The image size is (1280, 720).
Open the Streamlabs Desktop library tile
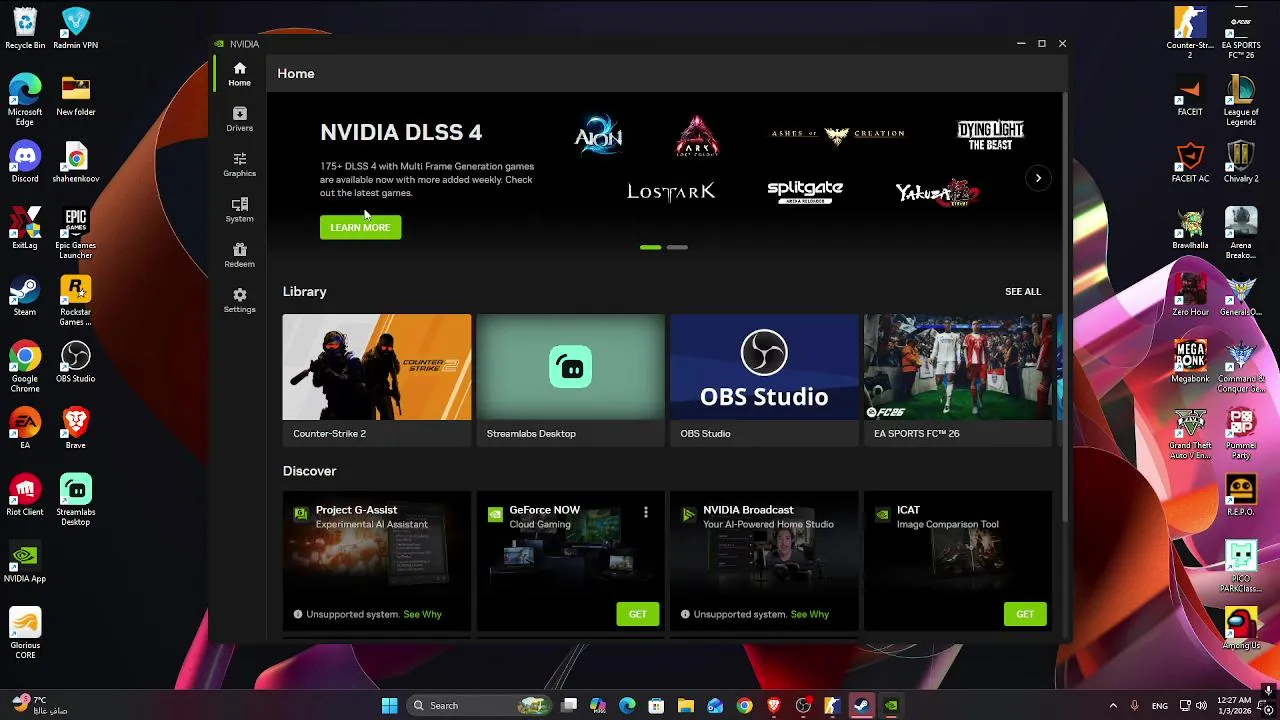(x=570, y=380)
